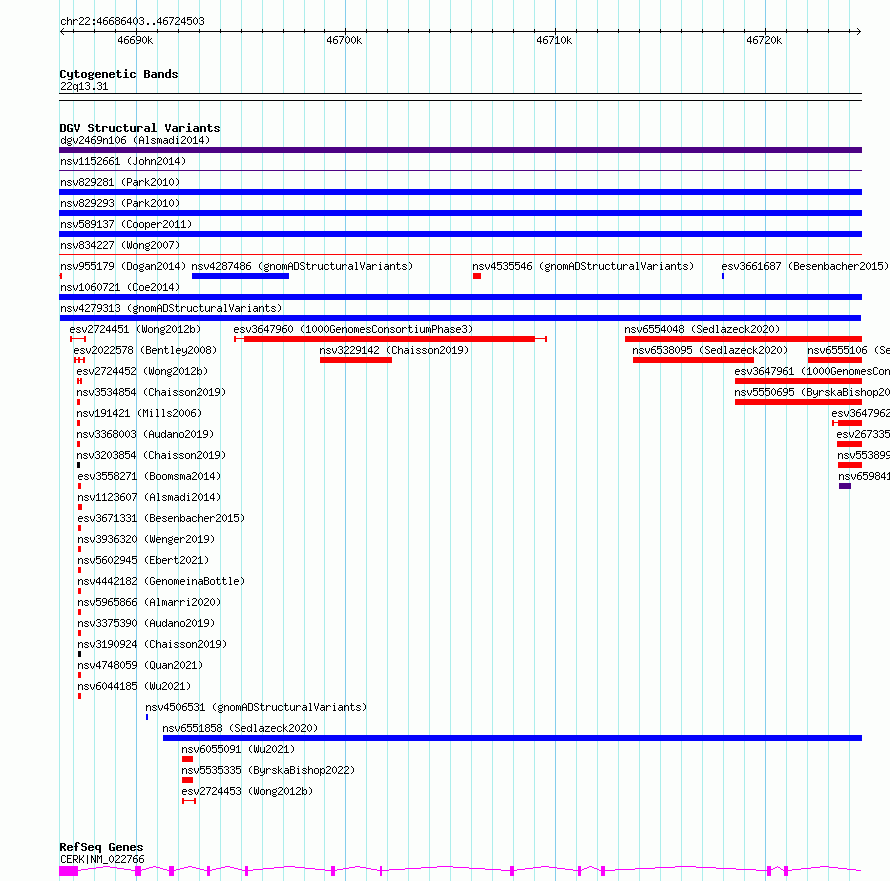Click the RefSeq Genes track title
The height and width of the screenshot is (881, 890).
[101, 847]
